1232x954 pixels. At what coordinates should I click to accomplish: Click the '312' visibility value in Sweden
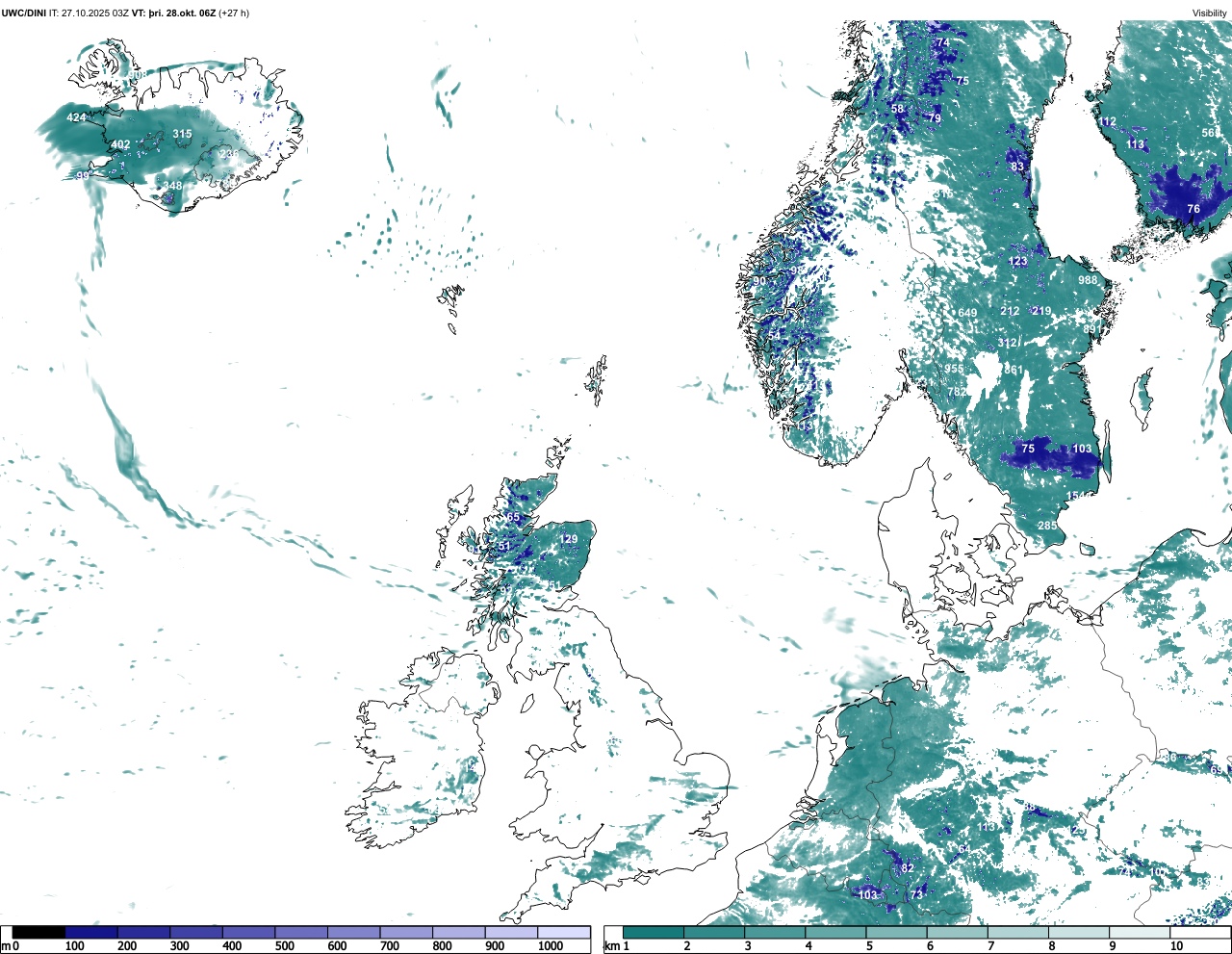pos(1007,344)
